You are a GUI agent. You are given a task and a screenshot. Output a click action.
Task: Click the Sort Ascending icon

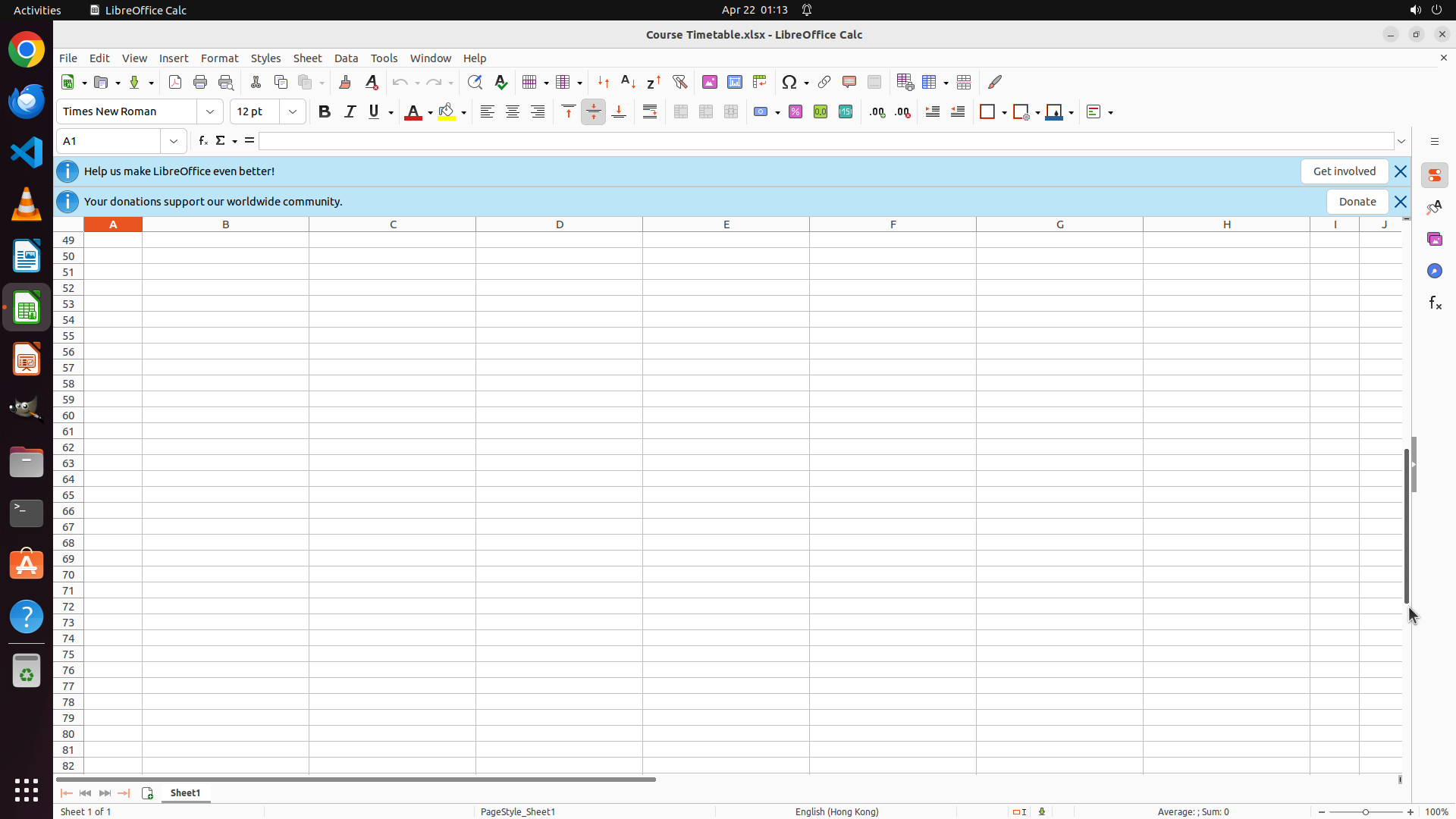point(628,82)
